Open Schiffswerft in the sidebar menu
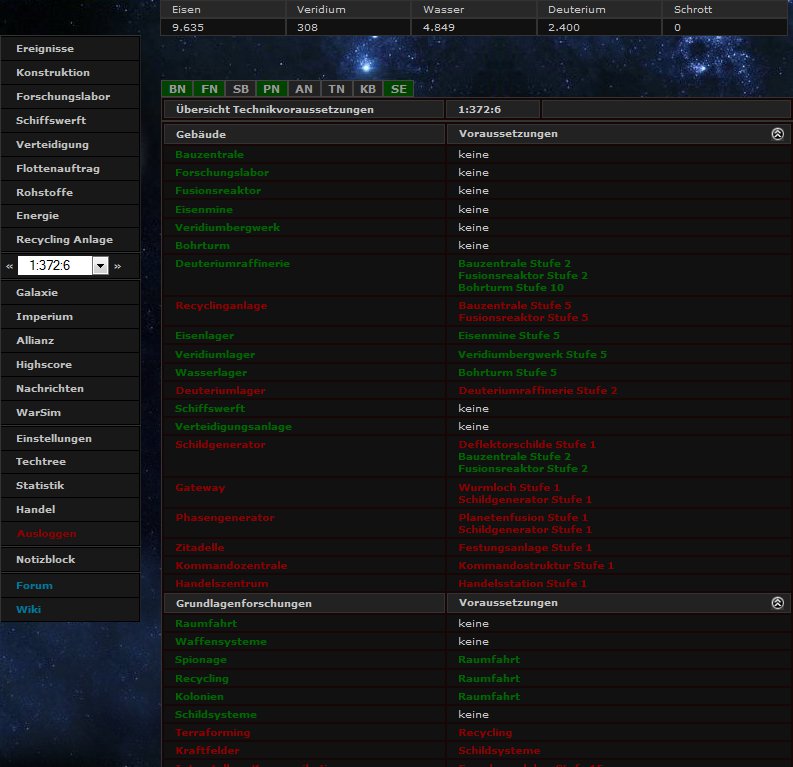The image size is (793, 767). point(70,120)
